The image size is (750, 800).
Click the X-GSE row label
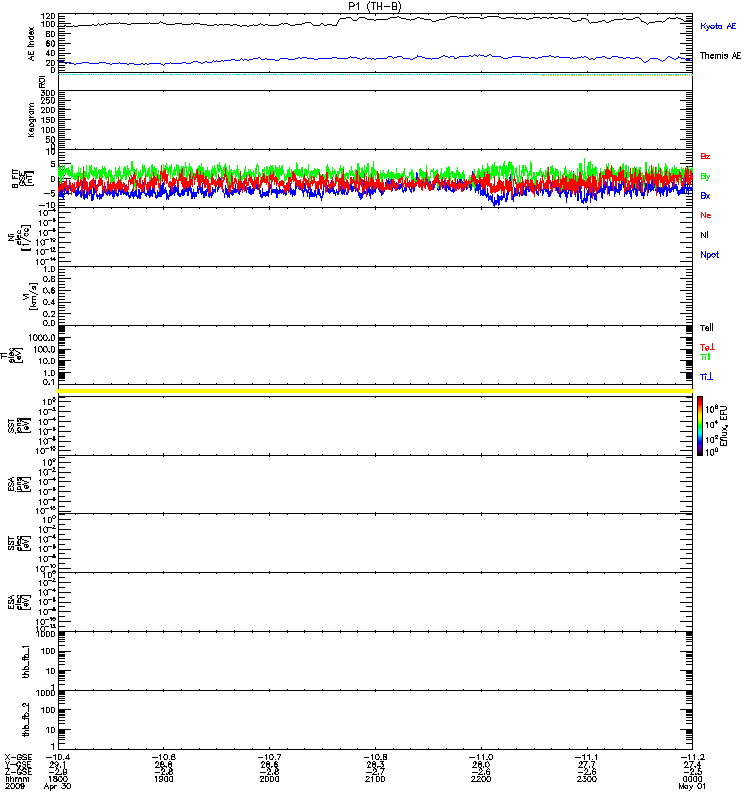click(18, 757)
